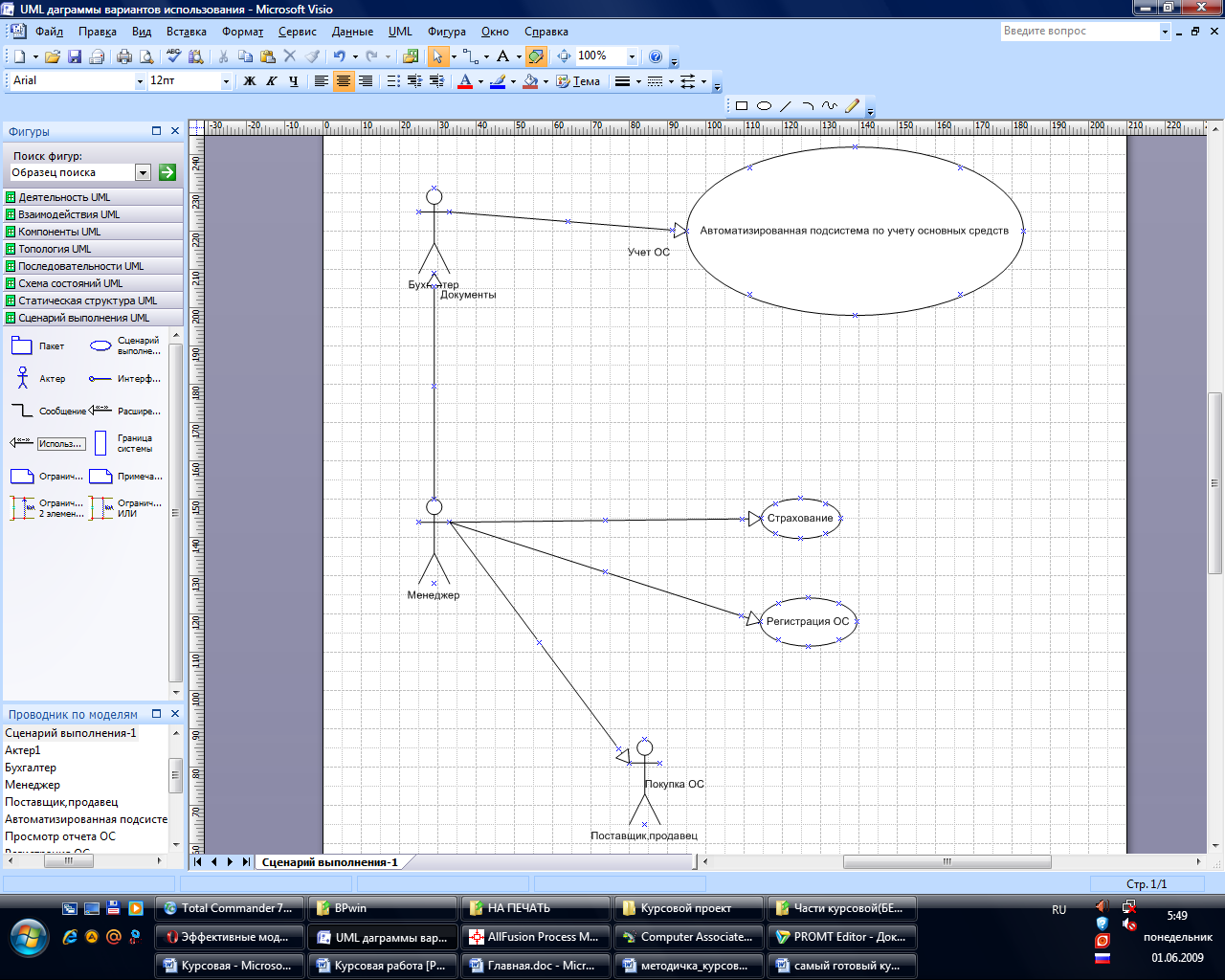
Task: Open the UML menu
Action: [400, 32]
